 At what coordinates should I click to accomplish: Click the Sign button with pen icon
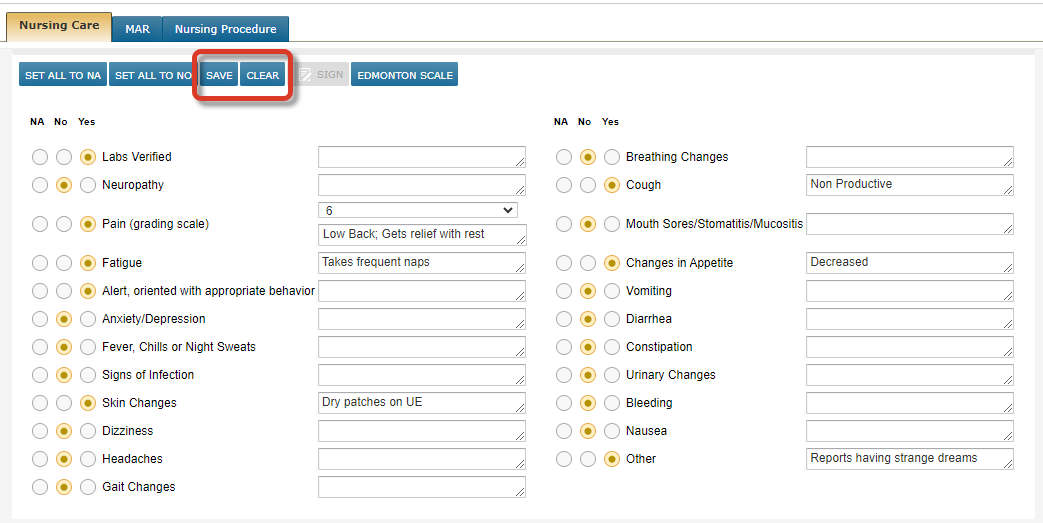coord(321,75)
